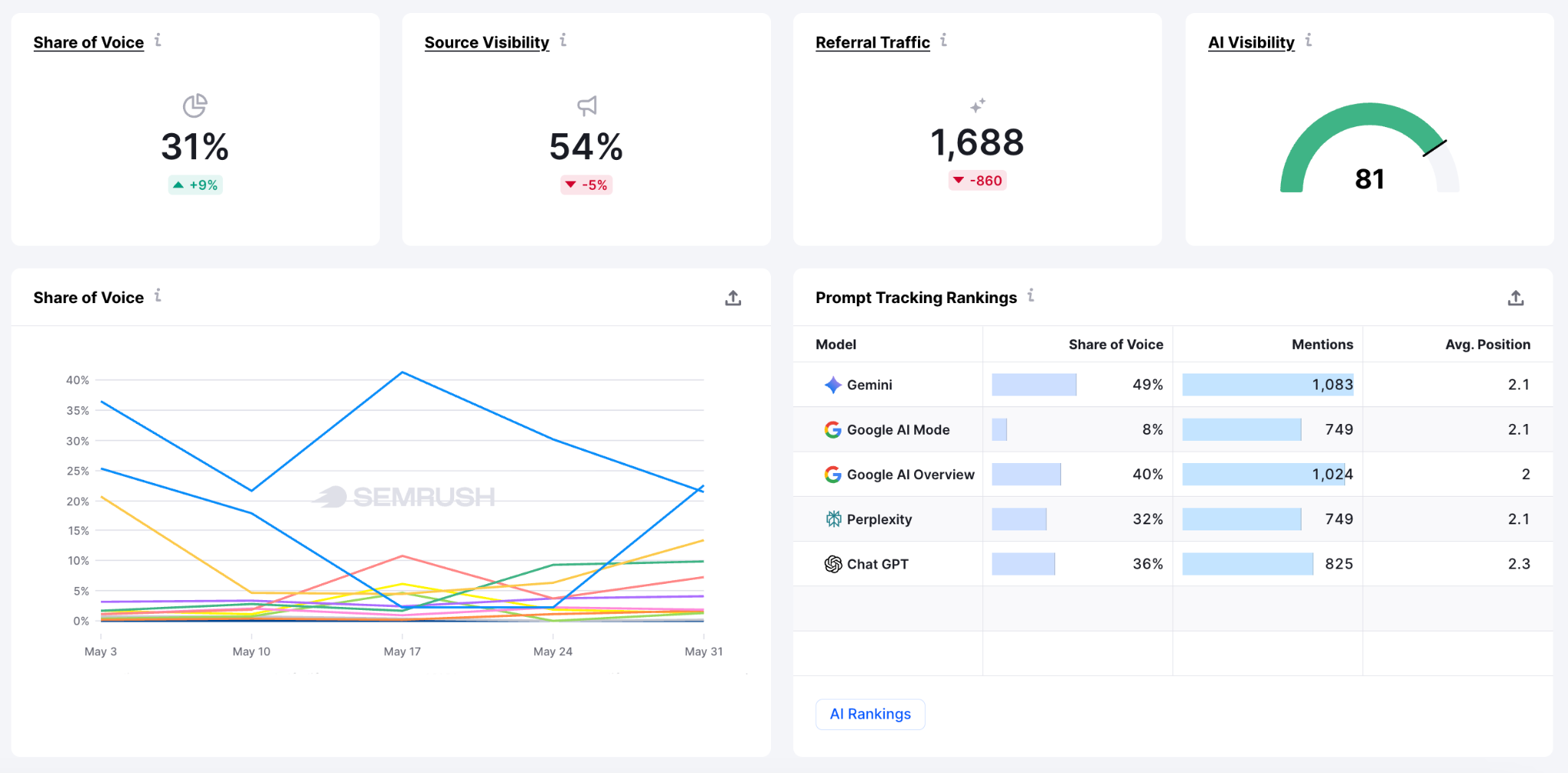Click the Perplexity logo icon
The height and width of the screenshot is (773, 1568).
[x=833, y=520]
